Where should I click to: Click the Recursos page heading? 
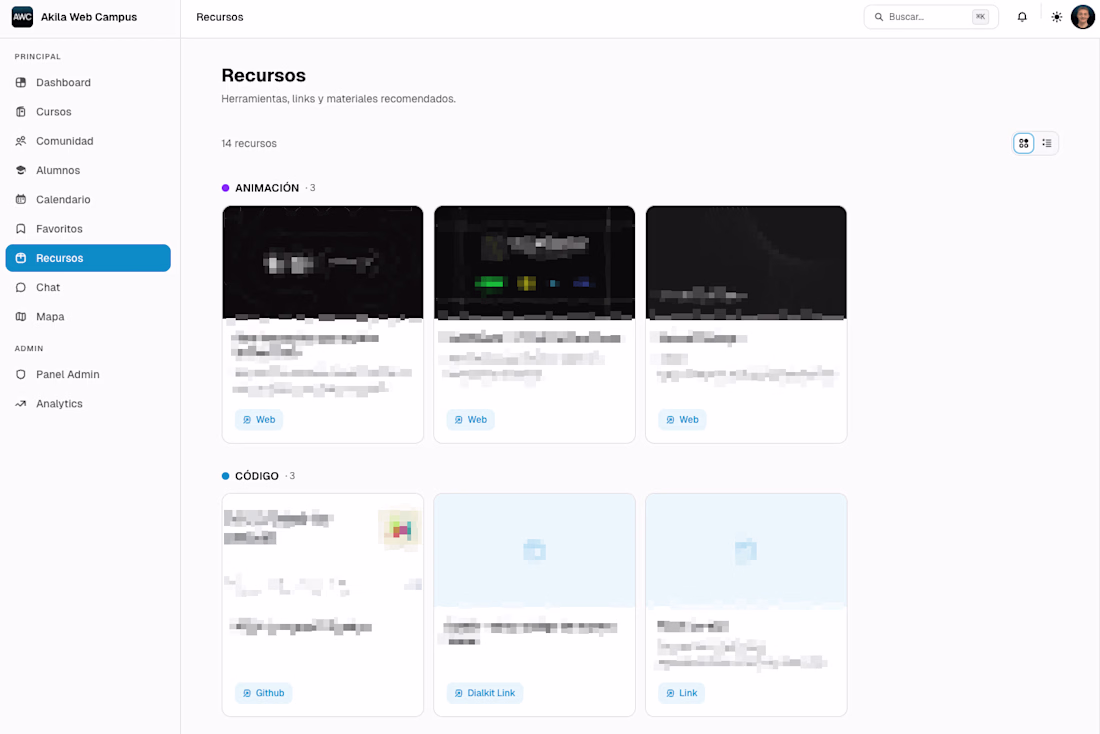pyautogui.click(x=264, y=75)
